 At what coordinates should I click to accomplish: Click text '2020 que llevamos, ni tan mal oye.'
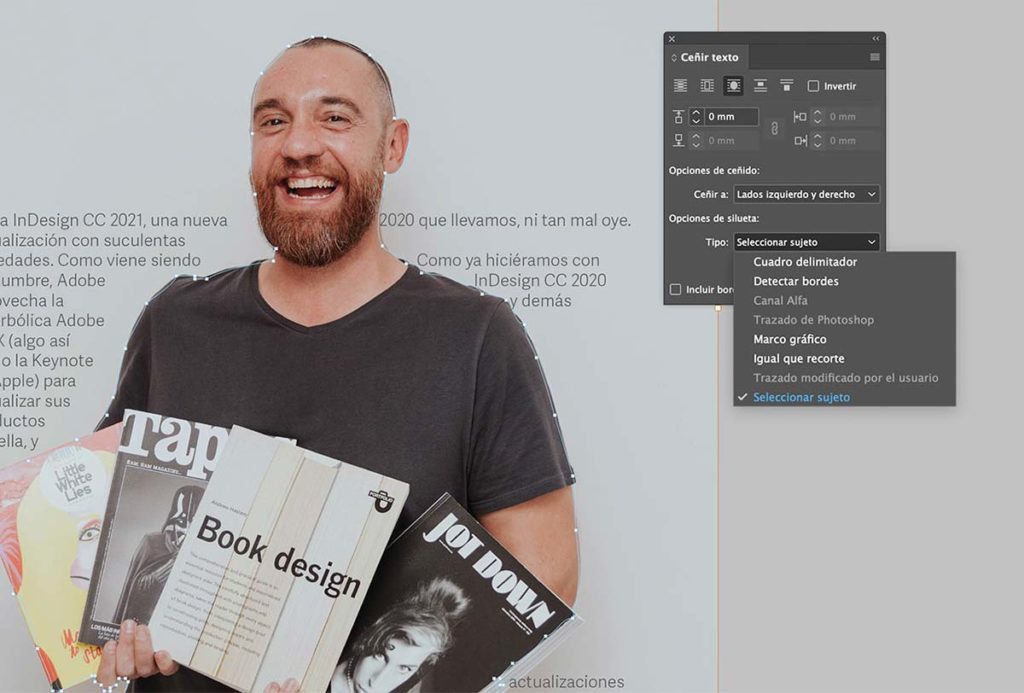505,220
